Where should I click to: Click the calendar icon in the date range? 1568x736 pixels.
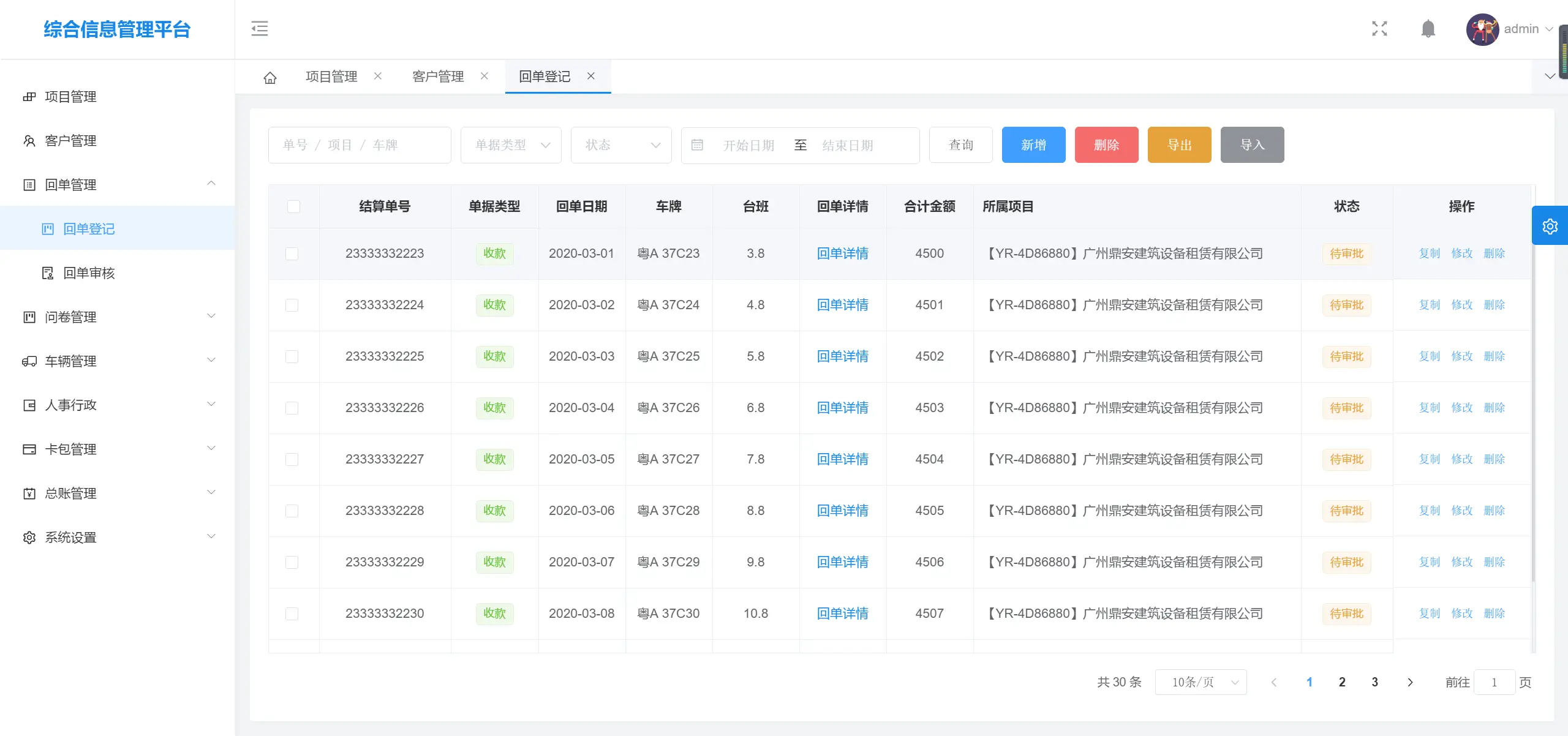[697, 145]
